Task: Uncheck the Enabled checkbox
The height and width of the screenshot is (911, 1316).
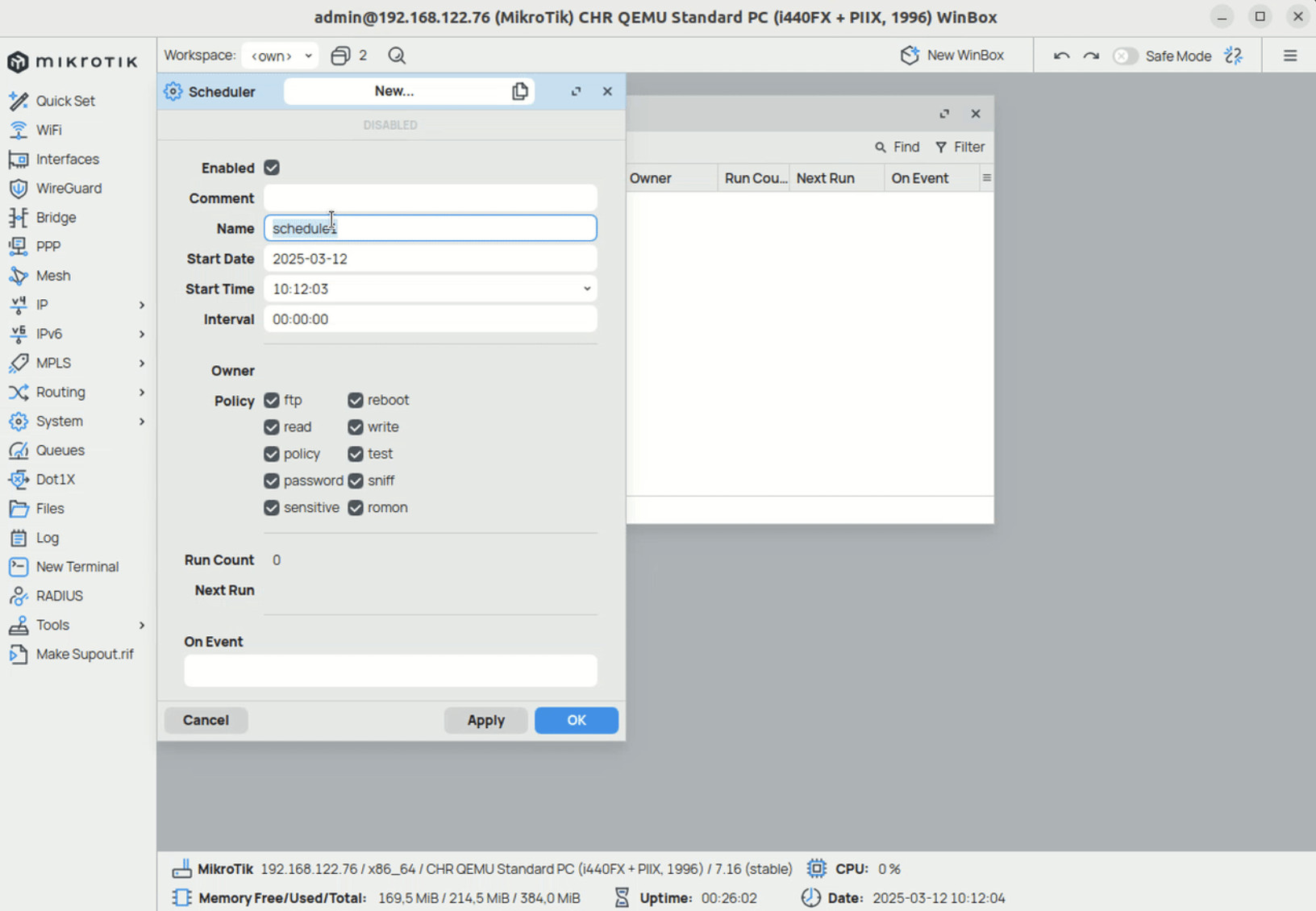Action: tap(272, 168)
